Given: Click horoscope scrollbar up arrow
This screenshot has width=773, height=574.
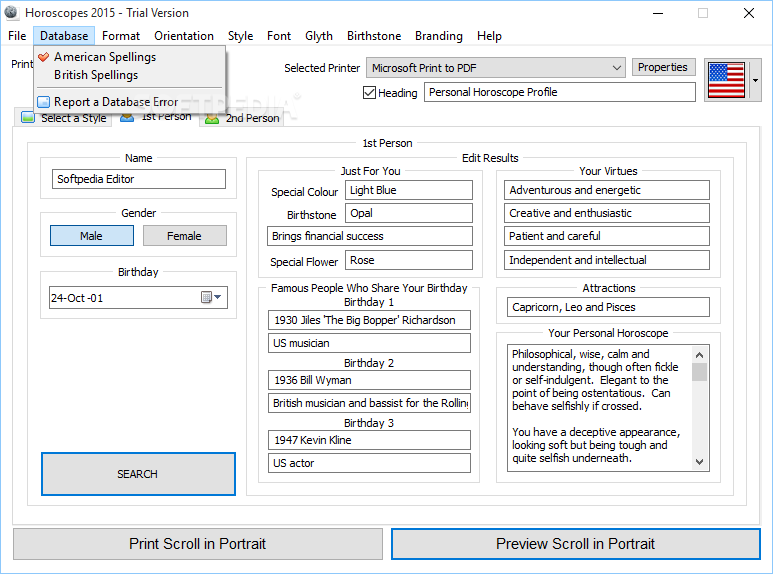Looking at the screenshot, I should 699,355.
